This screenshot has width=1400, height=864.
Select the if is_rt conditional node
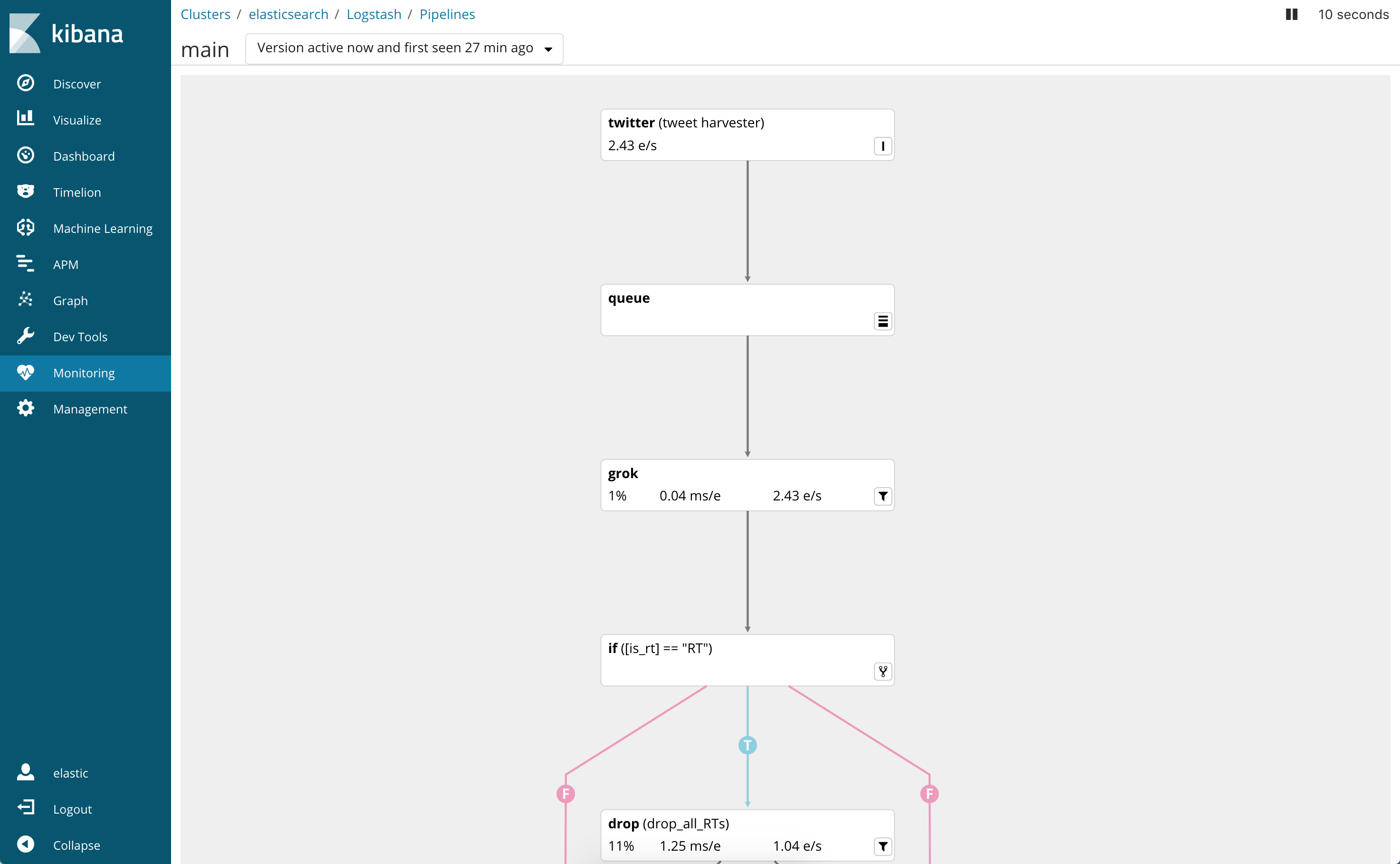click(x=747, y=660)
